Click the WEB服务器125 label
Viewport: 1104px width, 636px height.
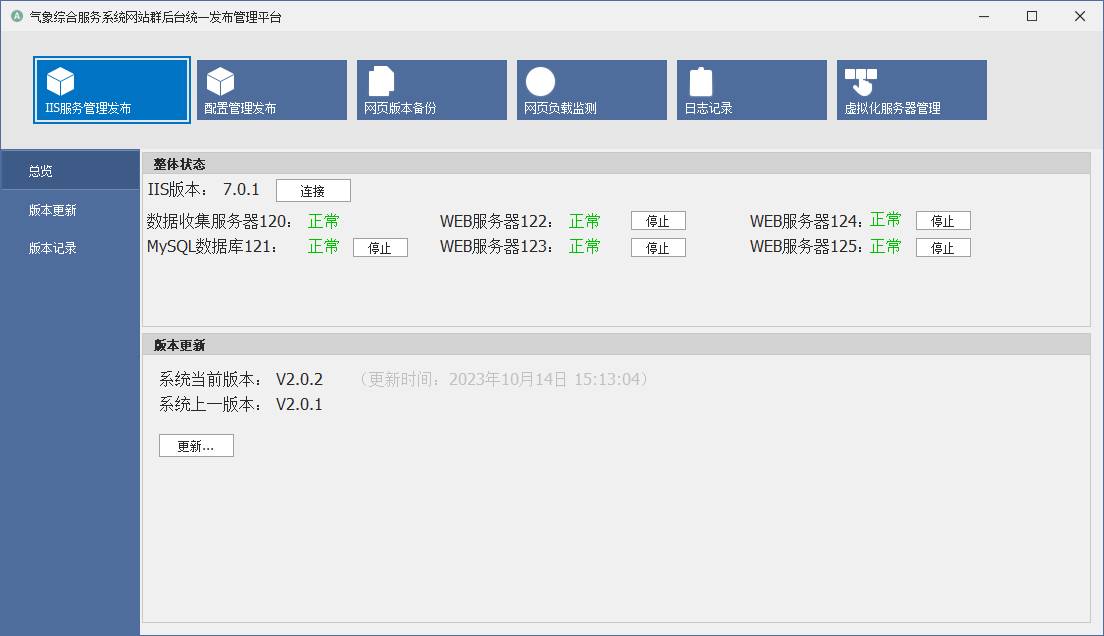point(806,247)
